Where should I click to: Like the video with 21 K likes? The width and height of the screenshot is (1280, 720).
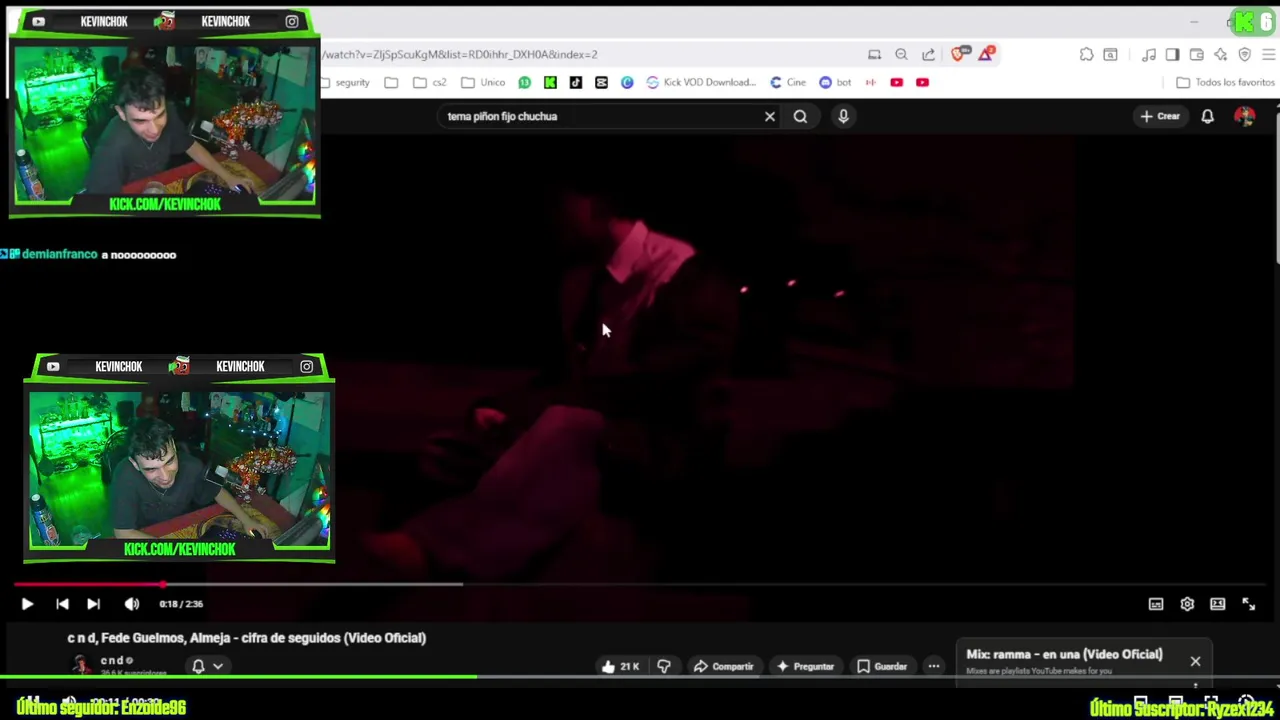(620, 666)
